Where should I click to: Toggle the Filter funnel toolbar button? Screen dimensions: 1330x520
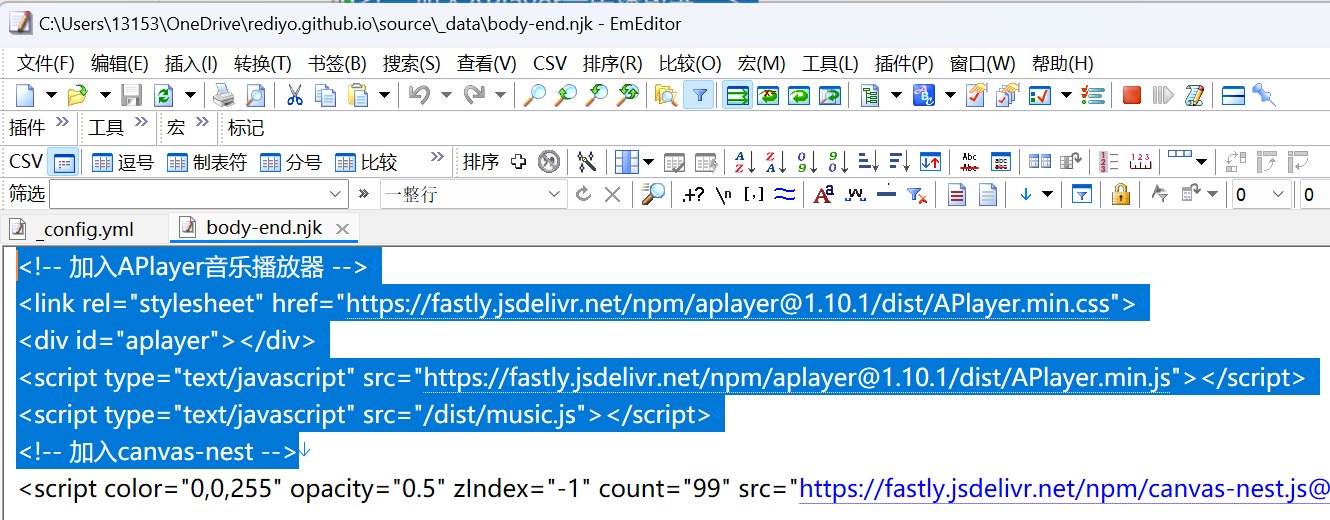click(x=700, y=95)
